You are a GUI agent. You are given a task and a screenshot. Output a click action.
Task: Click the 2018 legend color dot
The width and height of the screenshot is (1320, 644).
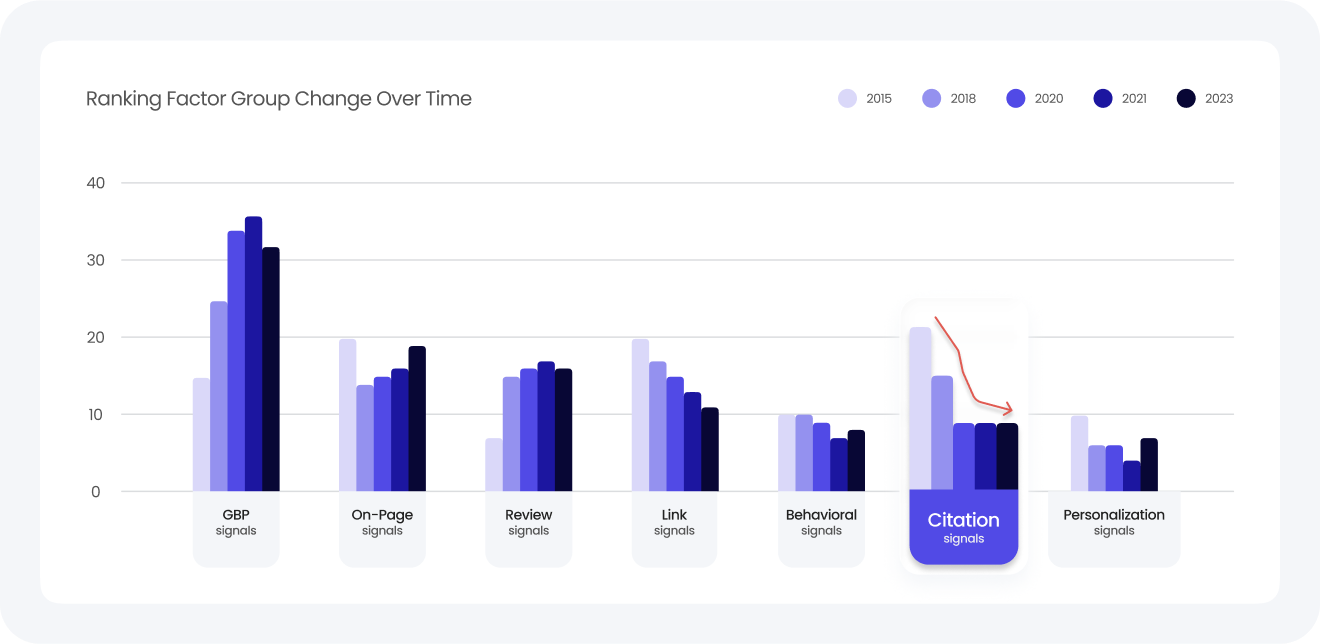(932, 98)
